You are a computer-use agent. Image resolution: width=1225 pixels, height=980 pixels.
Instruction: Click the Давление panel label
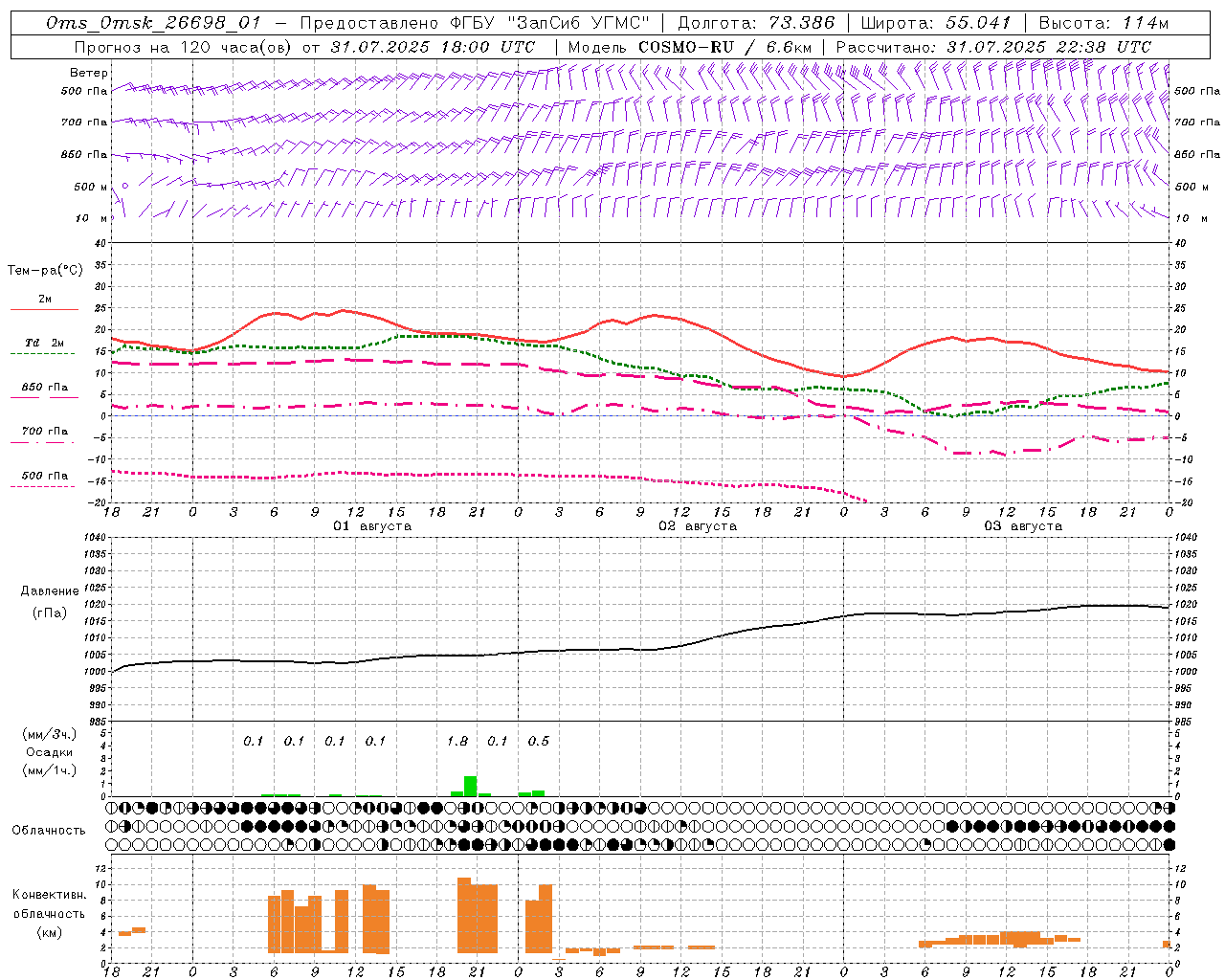coord(50,591)
